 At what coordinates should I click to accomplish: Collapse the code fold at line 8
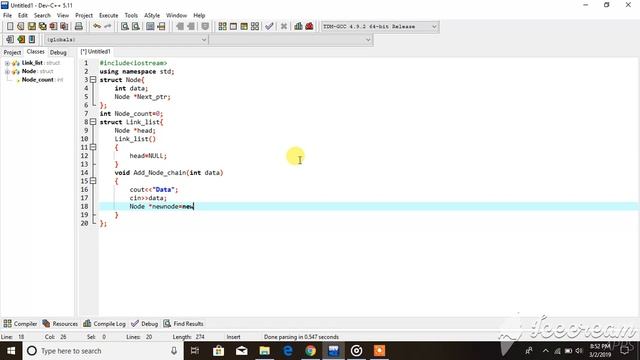[93, 122]
